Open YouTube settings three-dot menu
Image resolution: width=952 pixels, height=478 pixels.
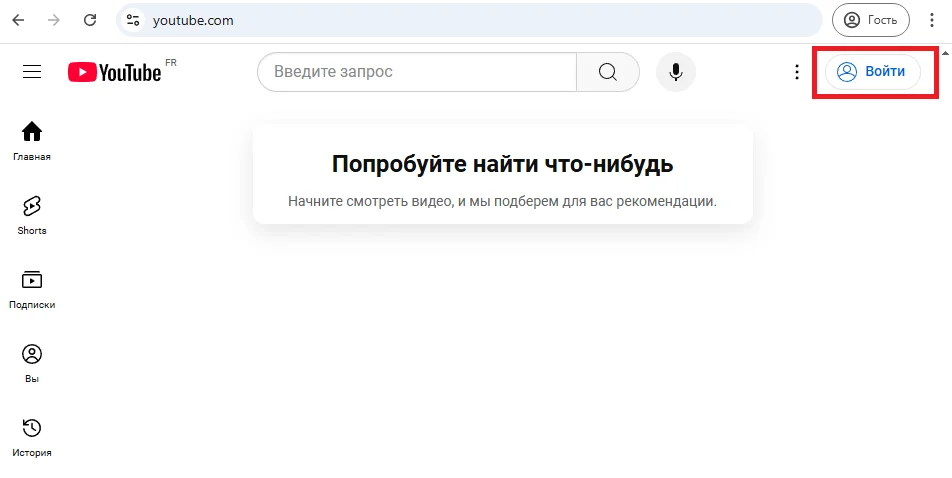pyautogui.click(x=796, y=72)
